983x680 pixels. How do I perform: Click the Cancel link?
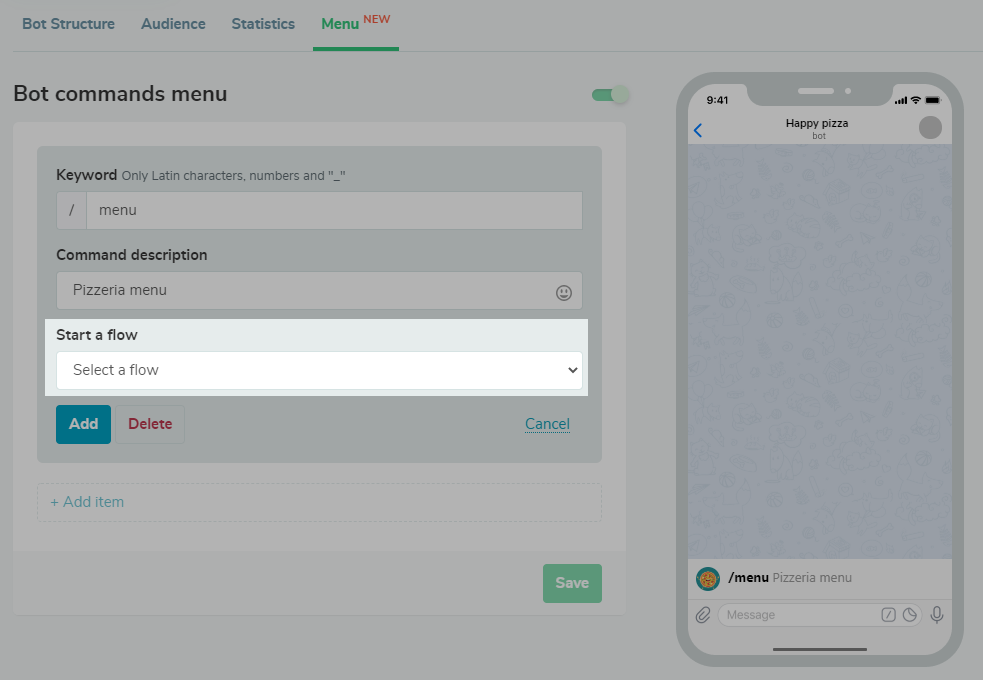coord(547,424)
